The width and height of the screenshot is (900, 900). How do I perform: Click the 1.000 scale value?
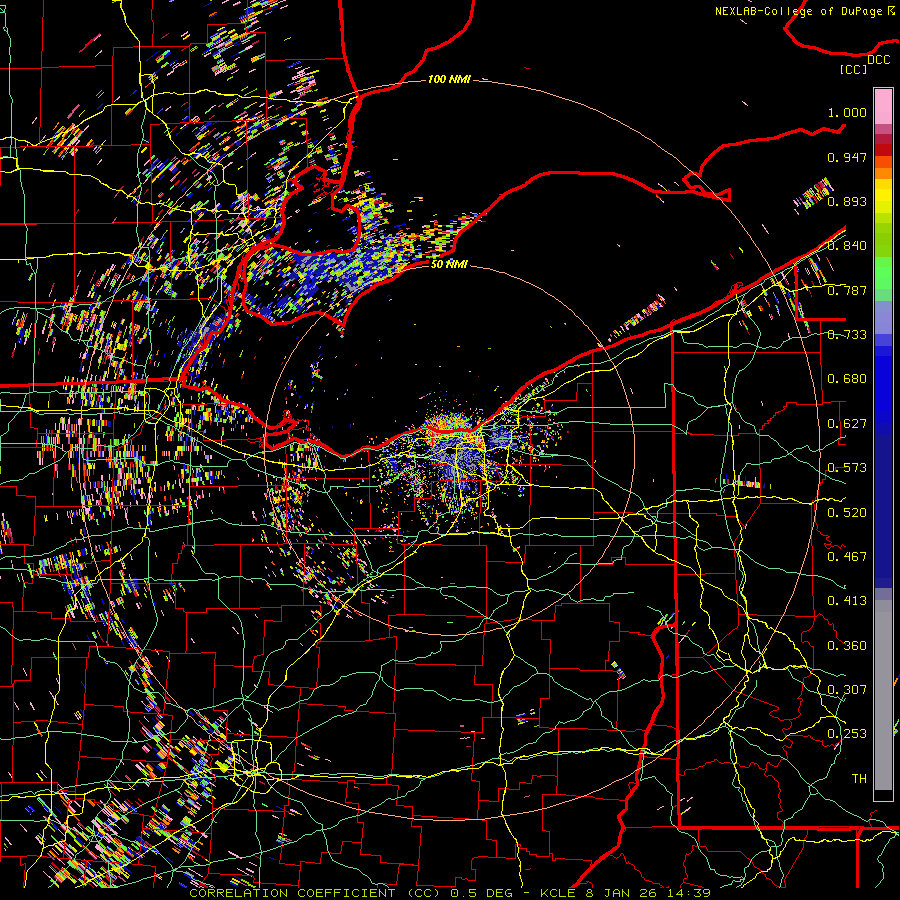pos(847,112)
